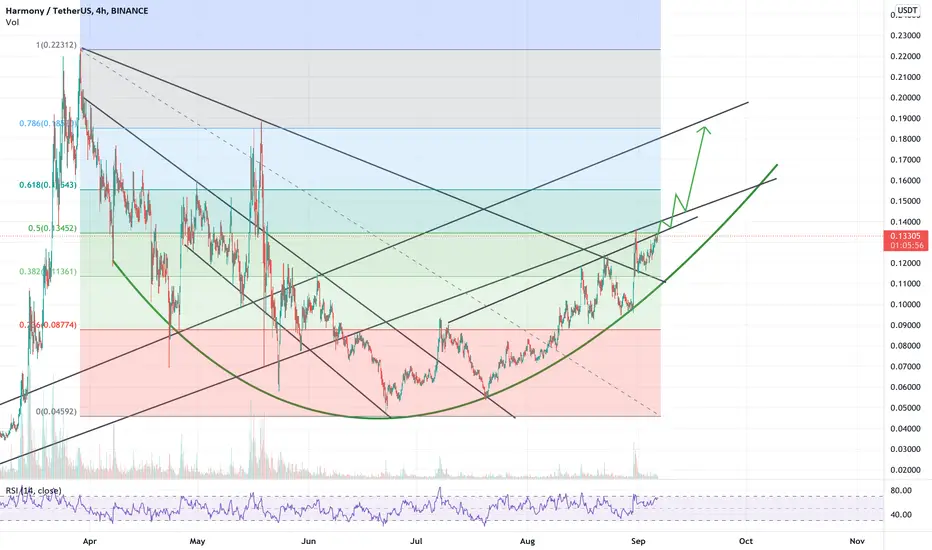This screenshot has height=550, width=932.
Task: Select the Fibonacci 0.236(0.08774) level label
Action: [48, 325]
